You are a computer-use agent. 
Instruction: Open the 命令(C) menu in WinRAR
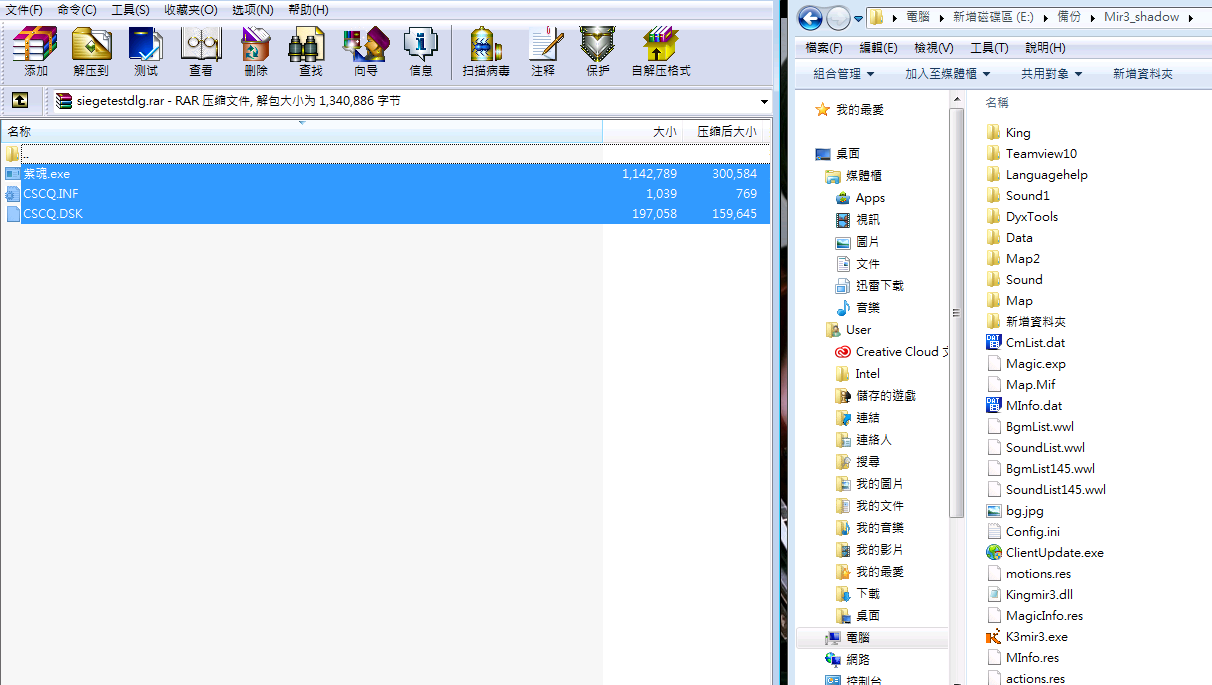point(77,9)
